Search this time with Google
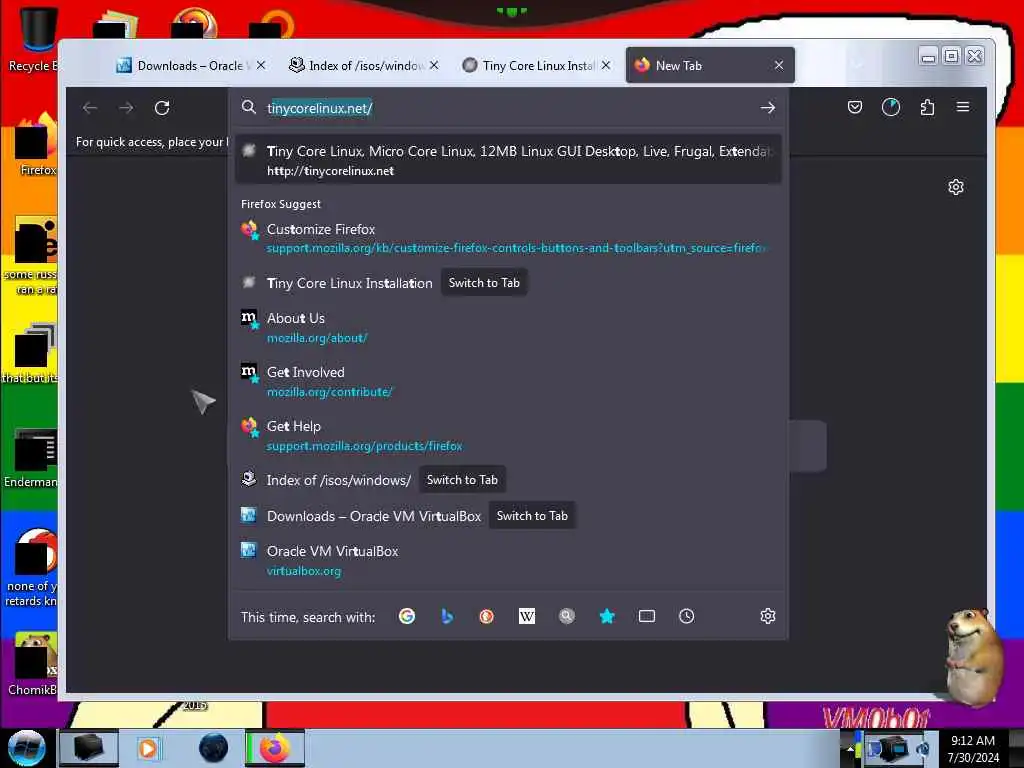1024x768 pixels. 407,616
